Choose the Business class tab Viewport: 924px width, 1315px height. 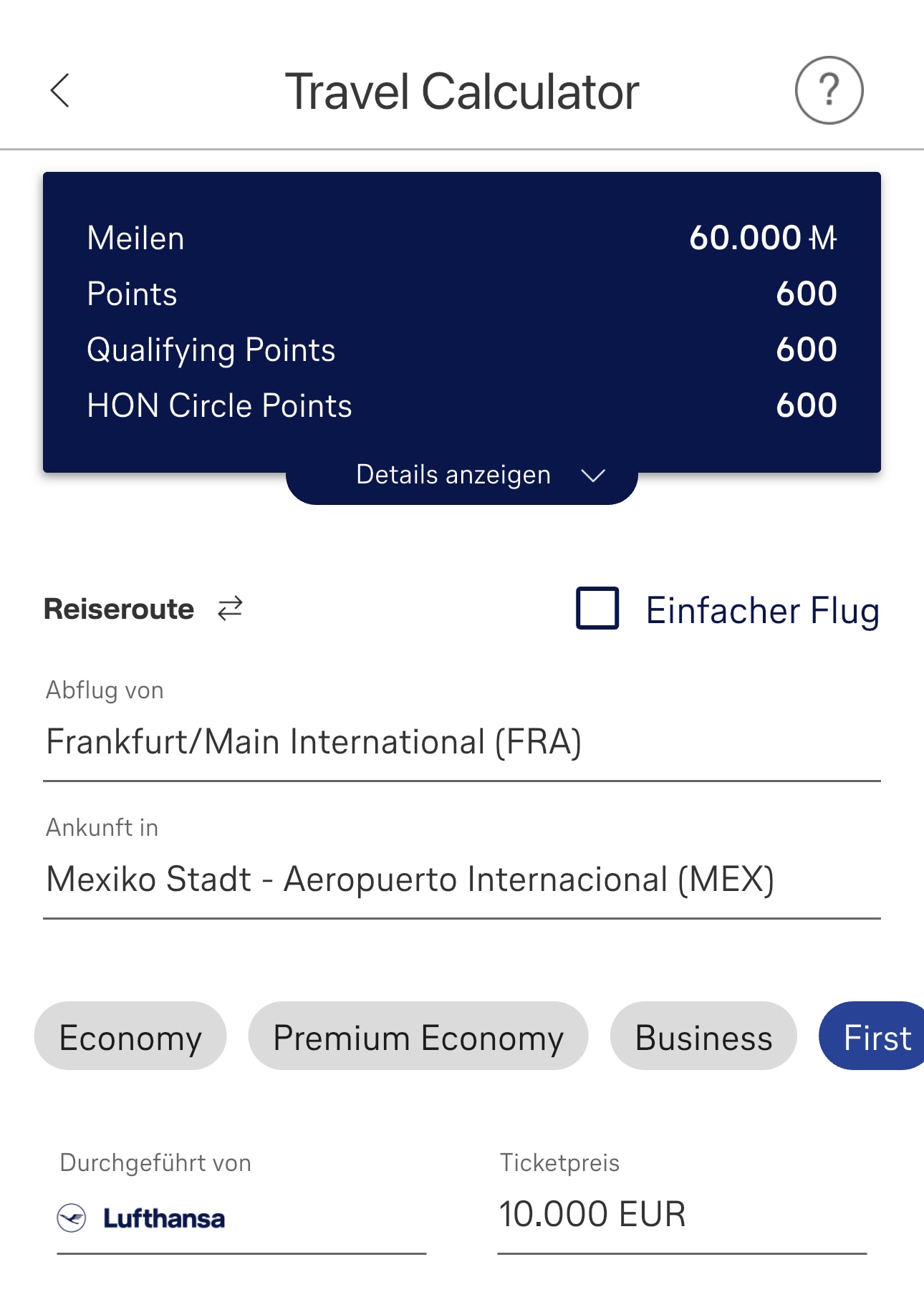pos(703,1036)
